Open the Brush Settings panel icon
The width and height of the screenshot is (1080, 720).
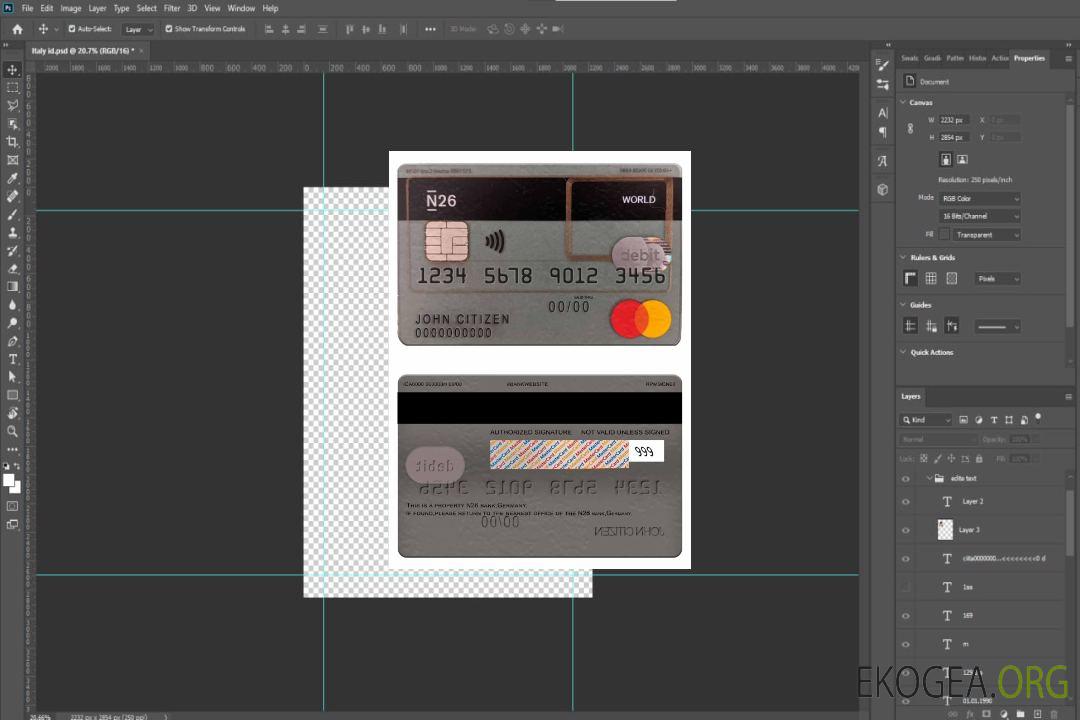coord(883,65)
